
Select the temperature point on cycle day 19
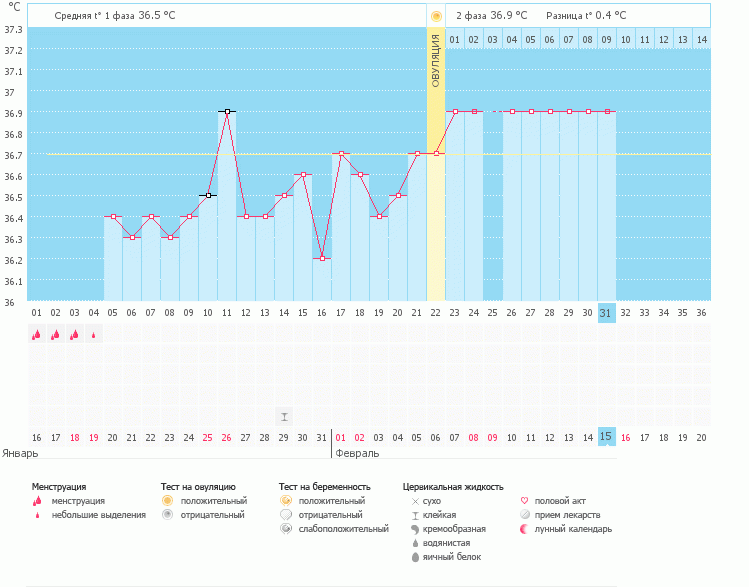click(x=379, y=216)
